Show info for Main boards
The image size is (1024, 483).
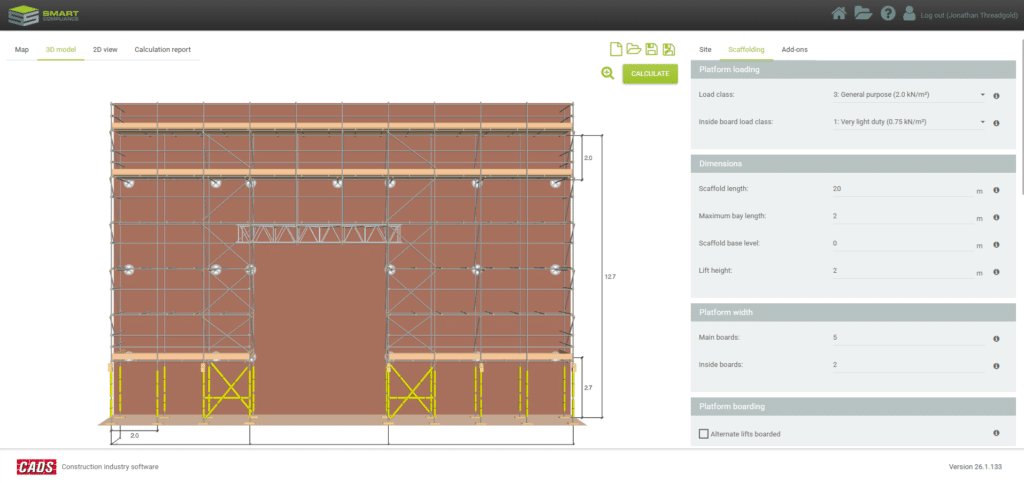pos(997,339)
